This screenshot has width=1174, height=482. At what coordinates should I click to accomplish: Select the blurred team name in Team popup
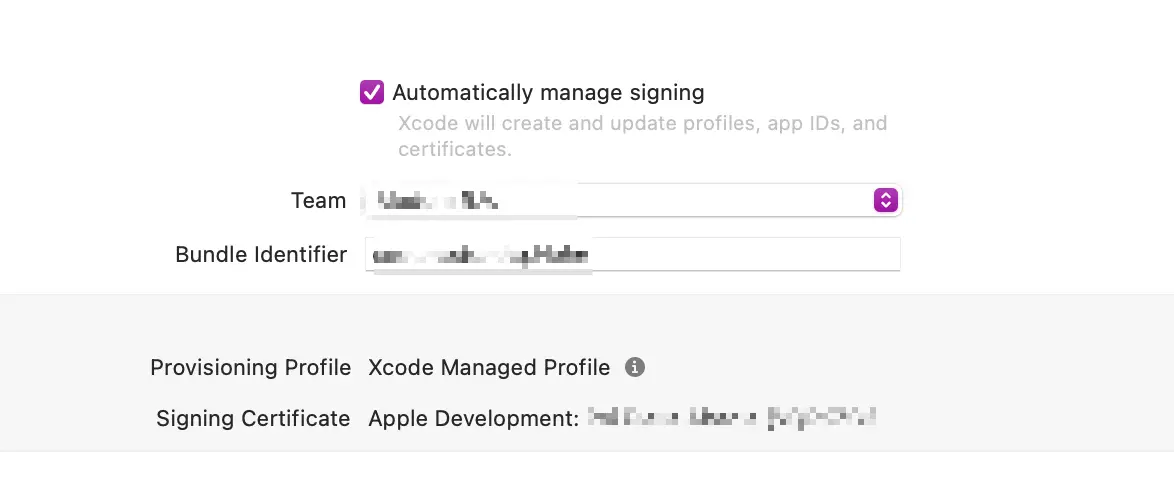click(439, 201)
